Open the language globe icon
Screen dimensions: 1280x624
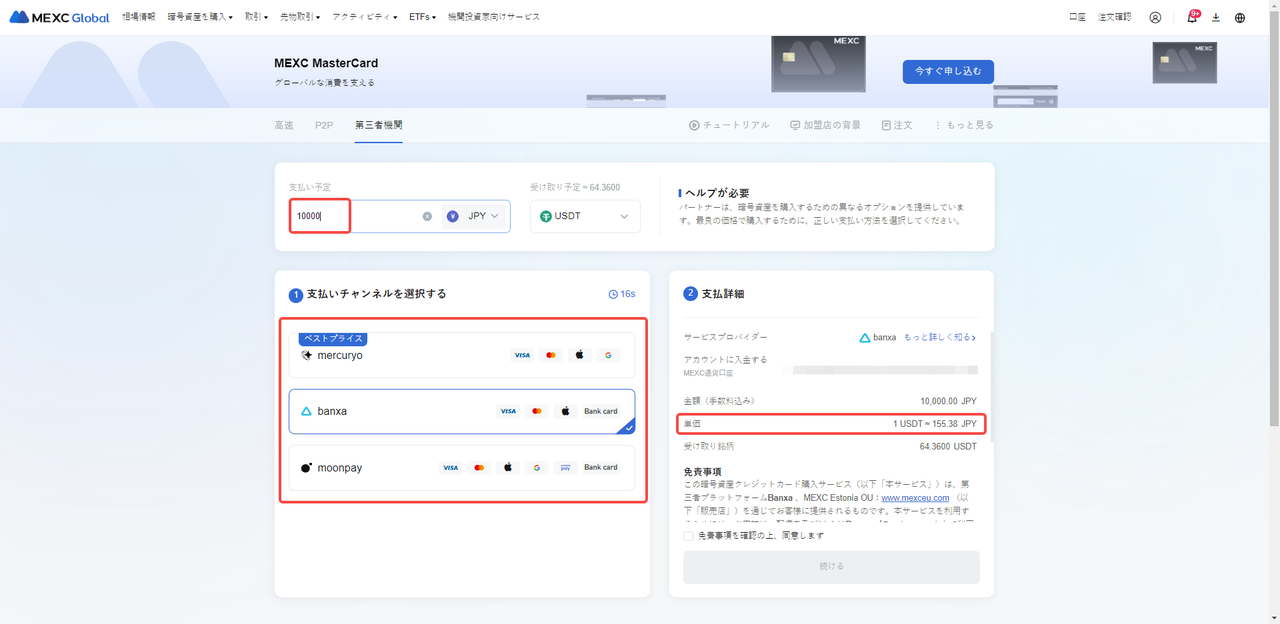point(1240,18)
